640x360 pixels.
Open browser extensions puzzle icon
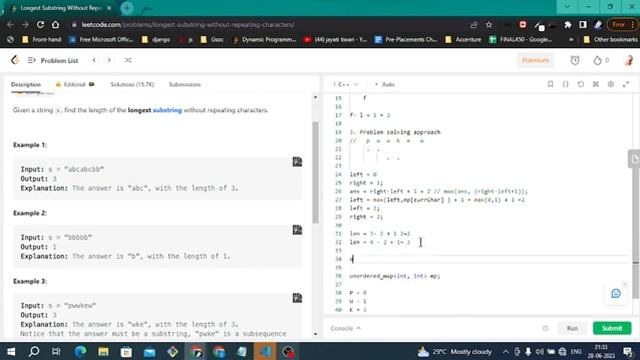pyautogui.click(x=568, y=24)
